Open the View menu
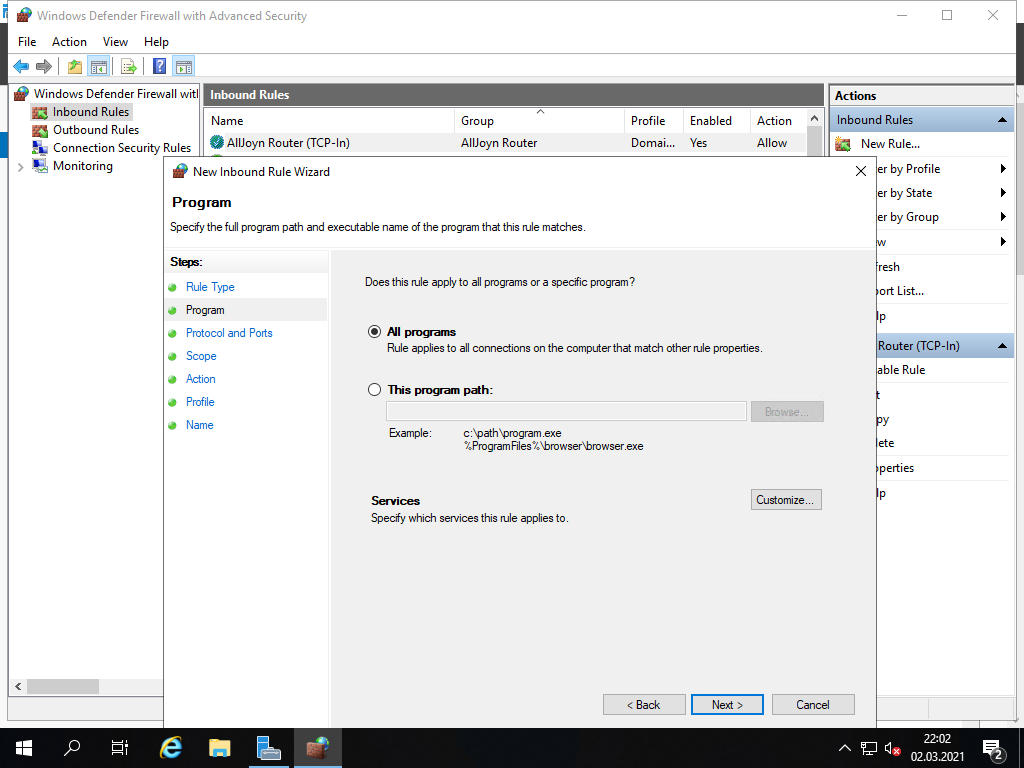Image resolution: width=1024 pixels, height=768 pixels. pos(115,42)
